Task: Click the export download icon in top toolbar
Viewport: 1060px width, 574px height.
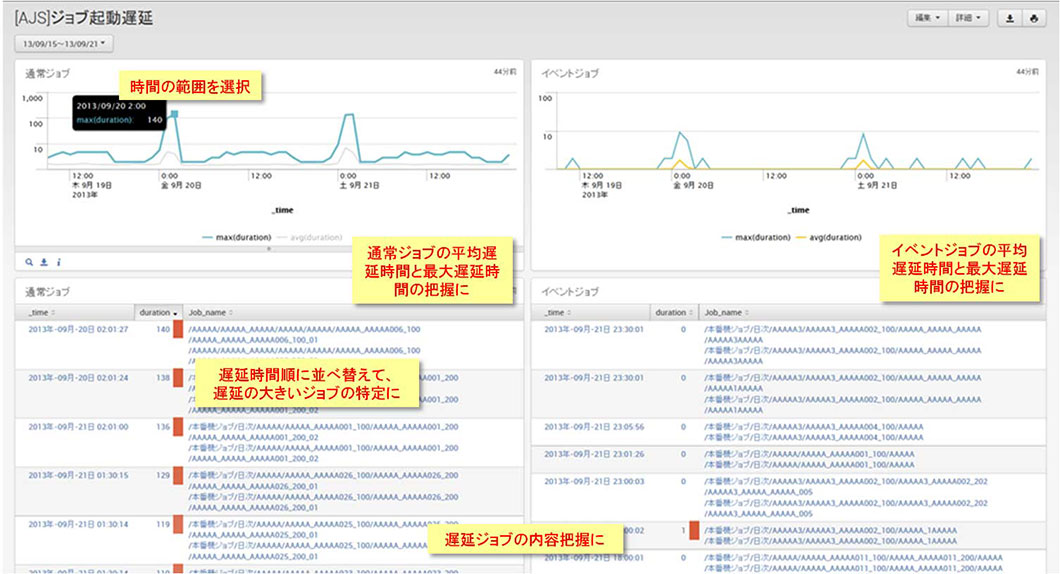Action: point(1011,19)
